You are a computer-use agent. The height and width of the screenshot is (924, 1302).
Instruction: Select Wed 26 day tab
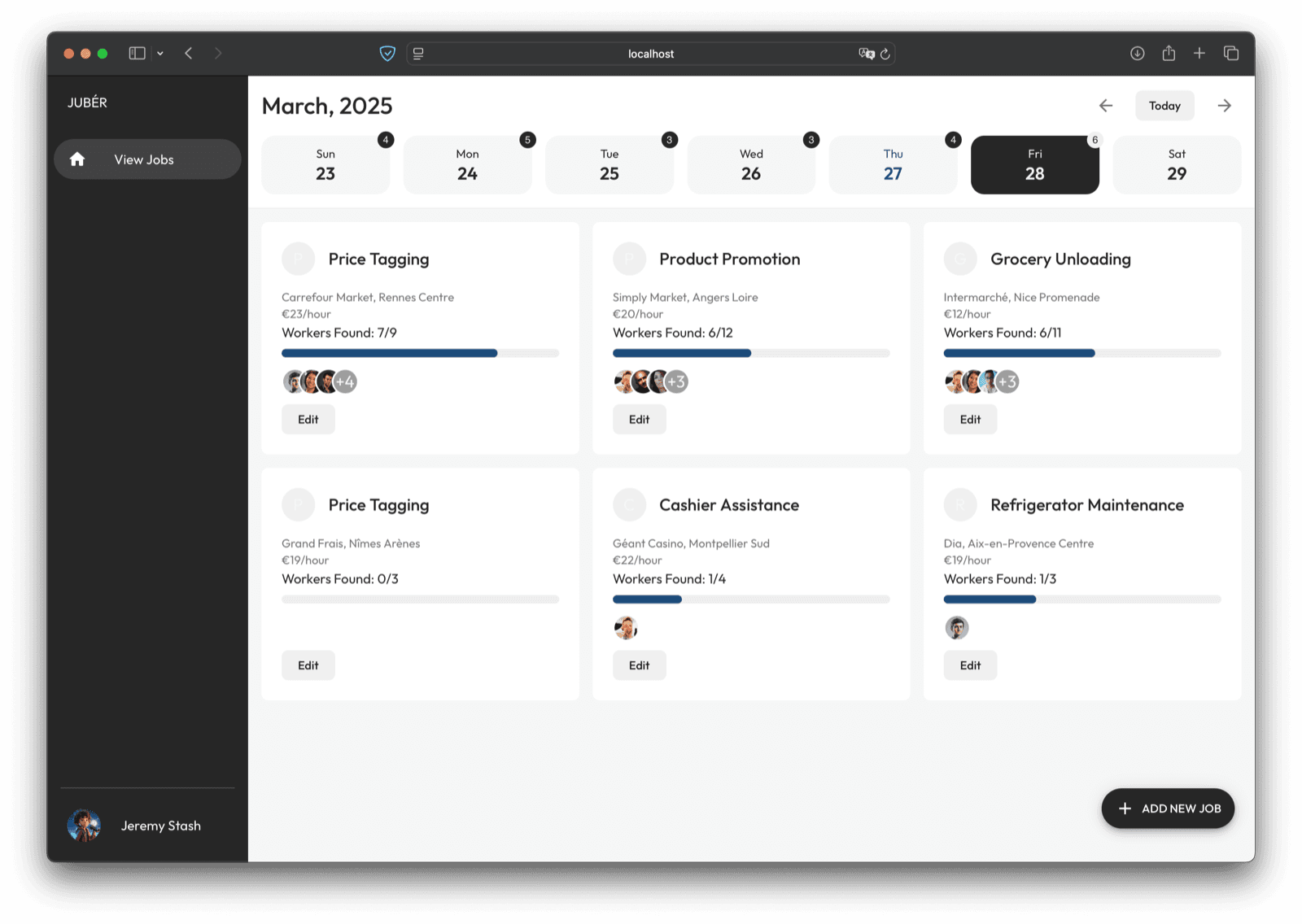tap(751, 165)
